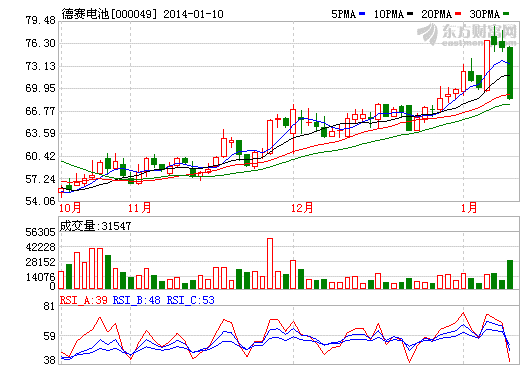Click the 54.06 price axis label
This screenshot has height=365, width=520.
coord(40,201)
